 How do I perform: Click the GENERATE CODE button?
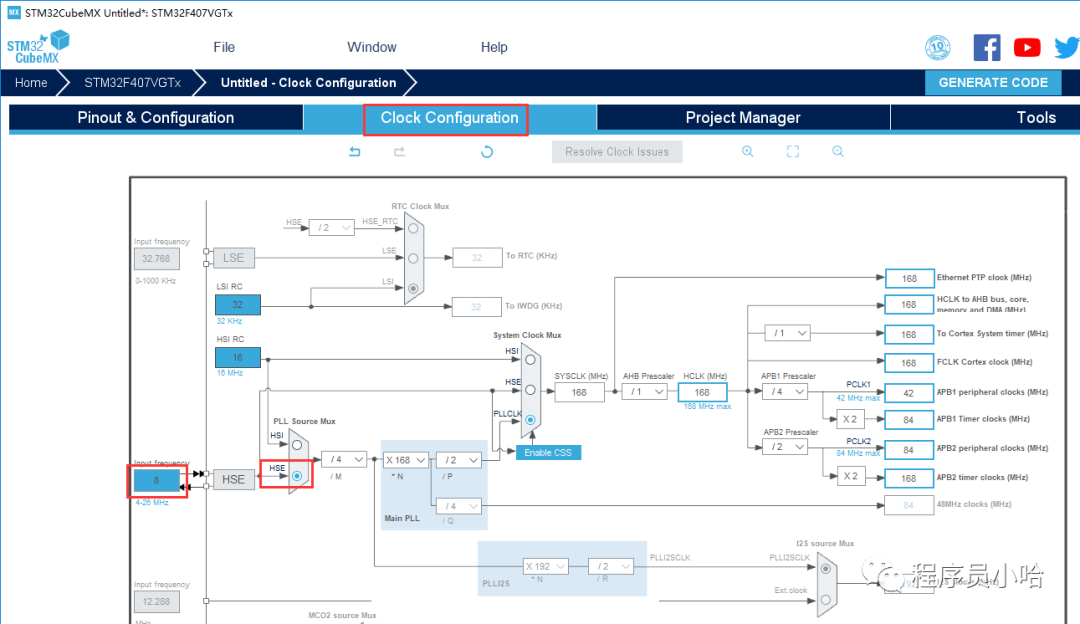click(992, 83)
